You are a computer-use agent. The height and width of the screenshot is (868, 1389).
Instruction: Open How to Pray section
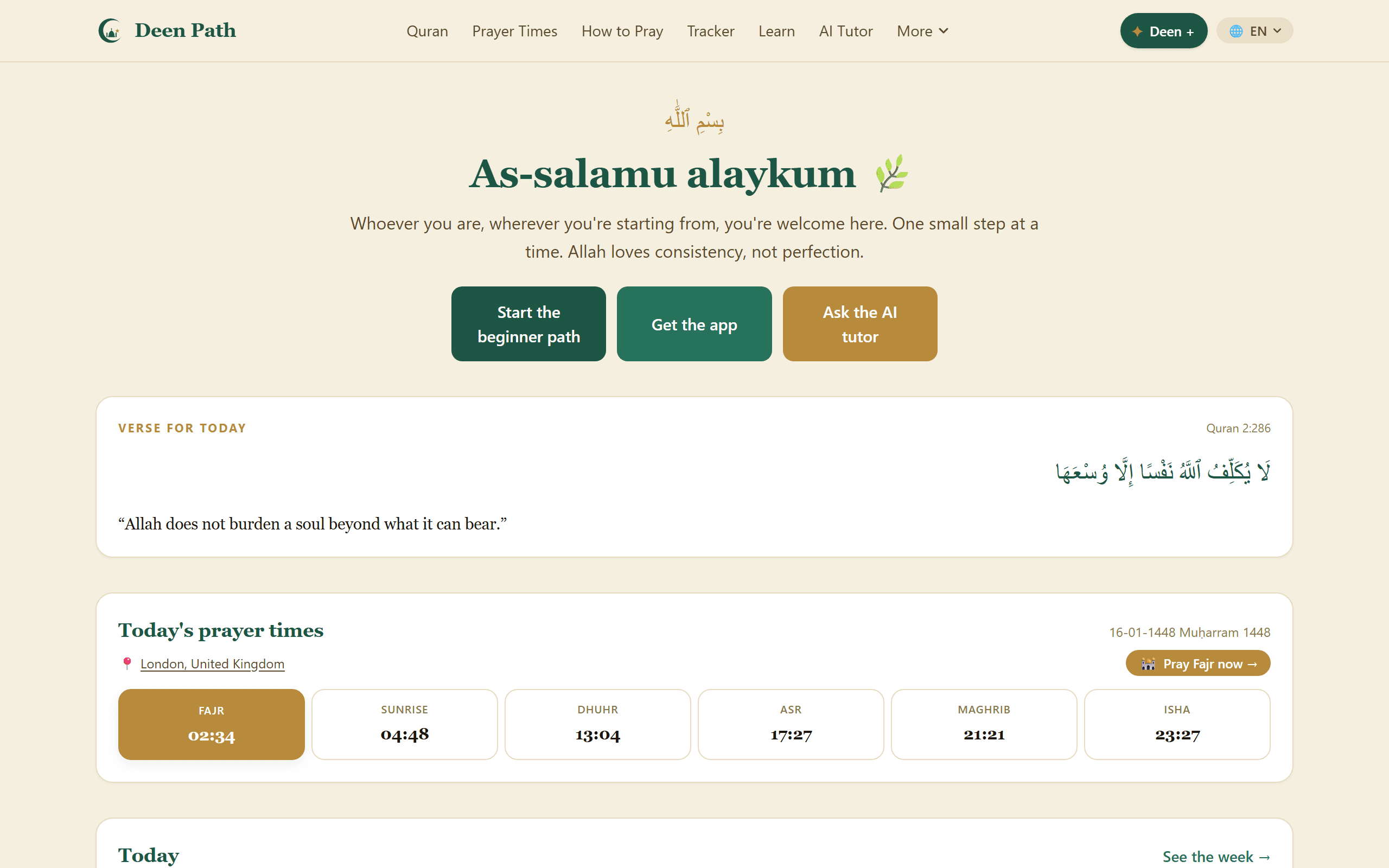tap(622, 31)
